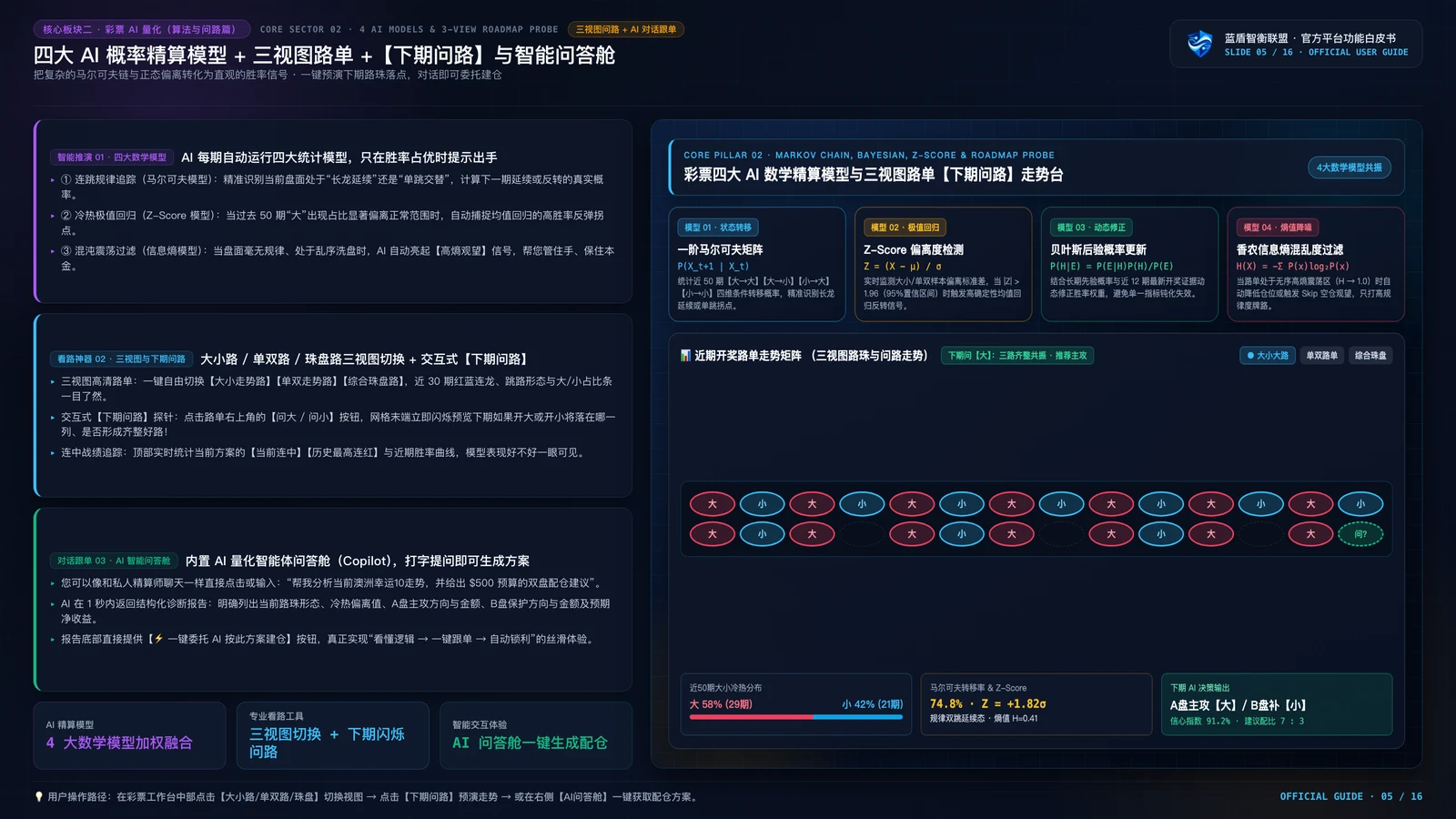Click the blue shield logo icon
The height and width of the screenshot is (819, 1456).
pyautogui.click(x=1200, y=43)
